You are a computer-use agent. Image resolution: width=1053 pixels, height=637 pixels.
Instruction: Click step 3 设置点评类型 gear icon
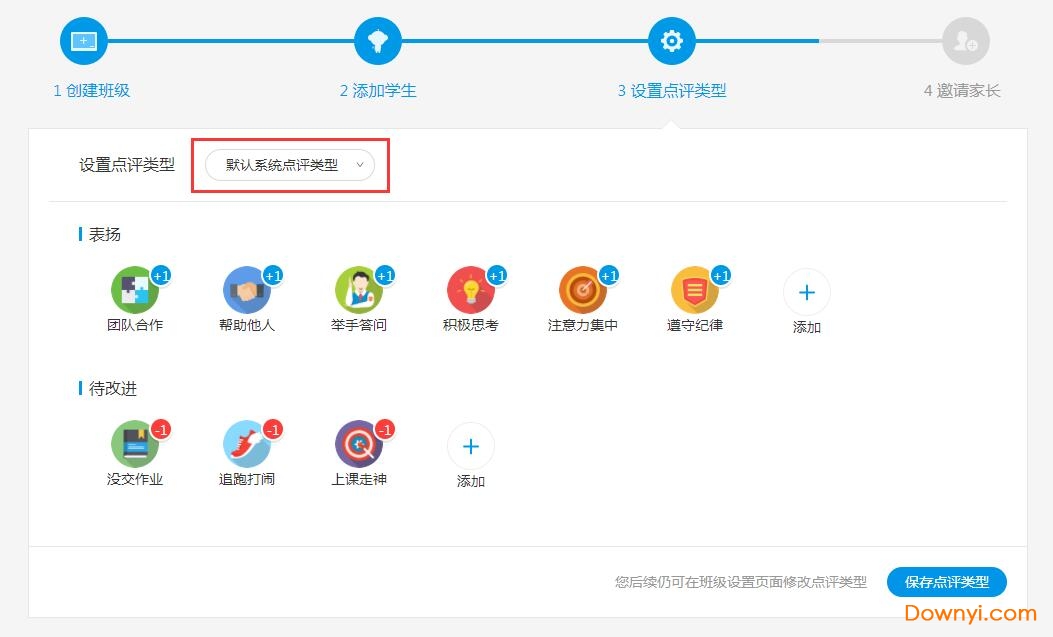pos(672,41)
